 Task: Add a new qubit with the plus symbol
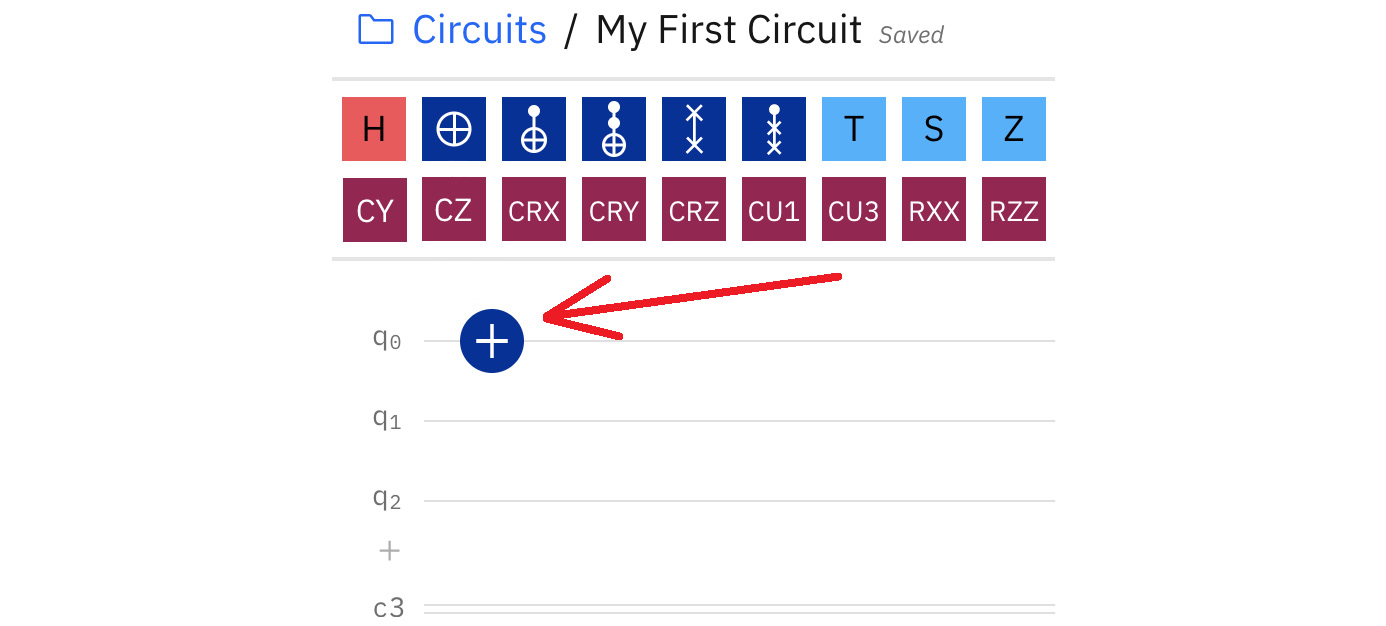pos(389,550)
